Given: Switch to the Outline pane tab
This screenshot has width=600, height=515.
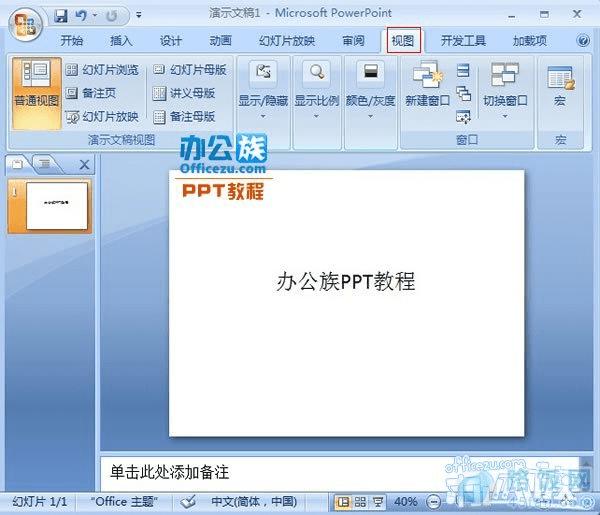Looking at the screenshot, I should (x=44, y=165).
